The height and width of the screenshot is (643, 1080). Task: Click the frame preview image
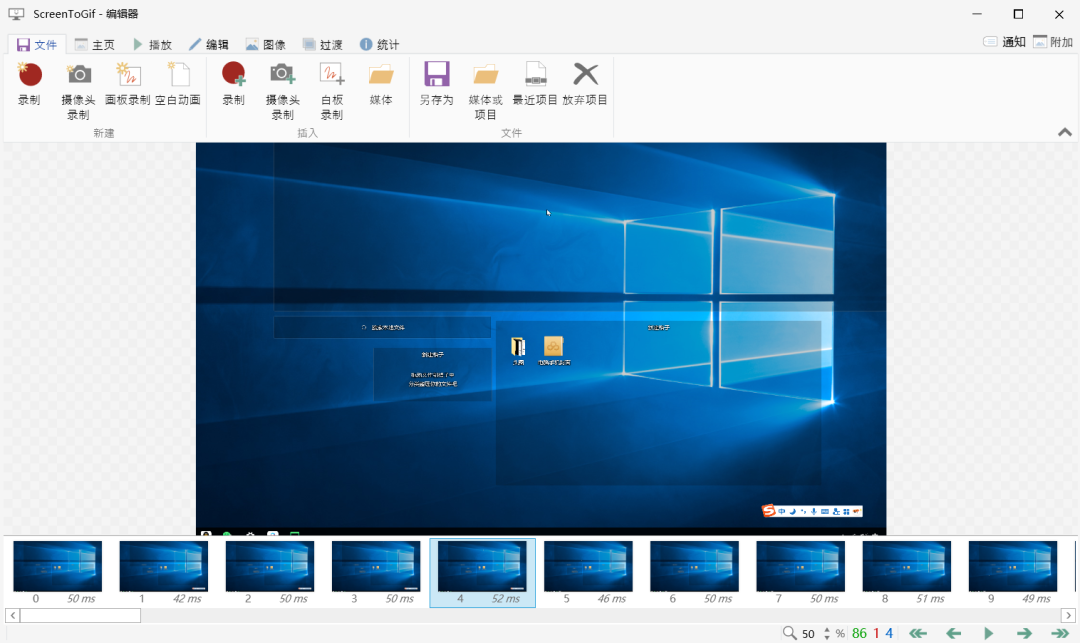pos(541,339)
